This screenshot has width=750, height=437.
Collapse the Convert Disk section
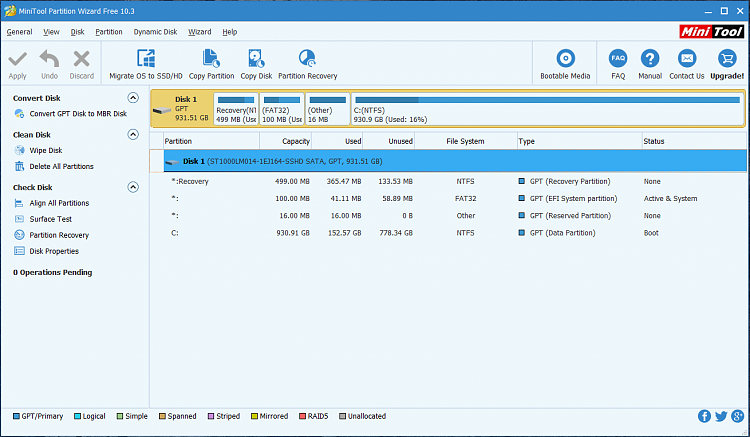(133, 98)
